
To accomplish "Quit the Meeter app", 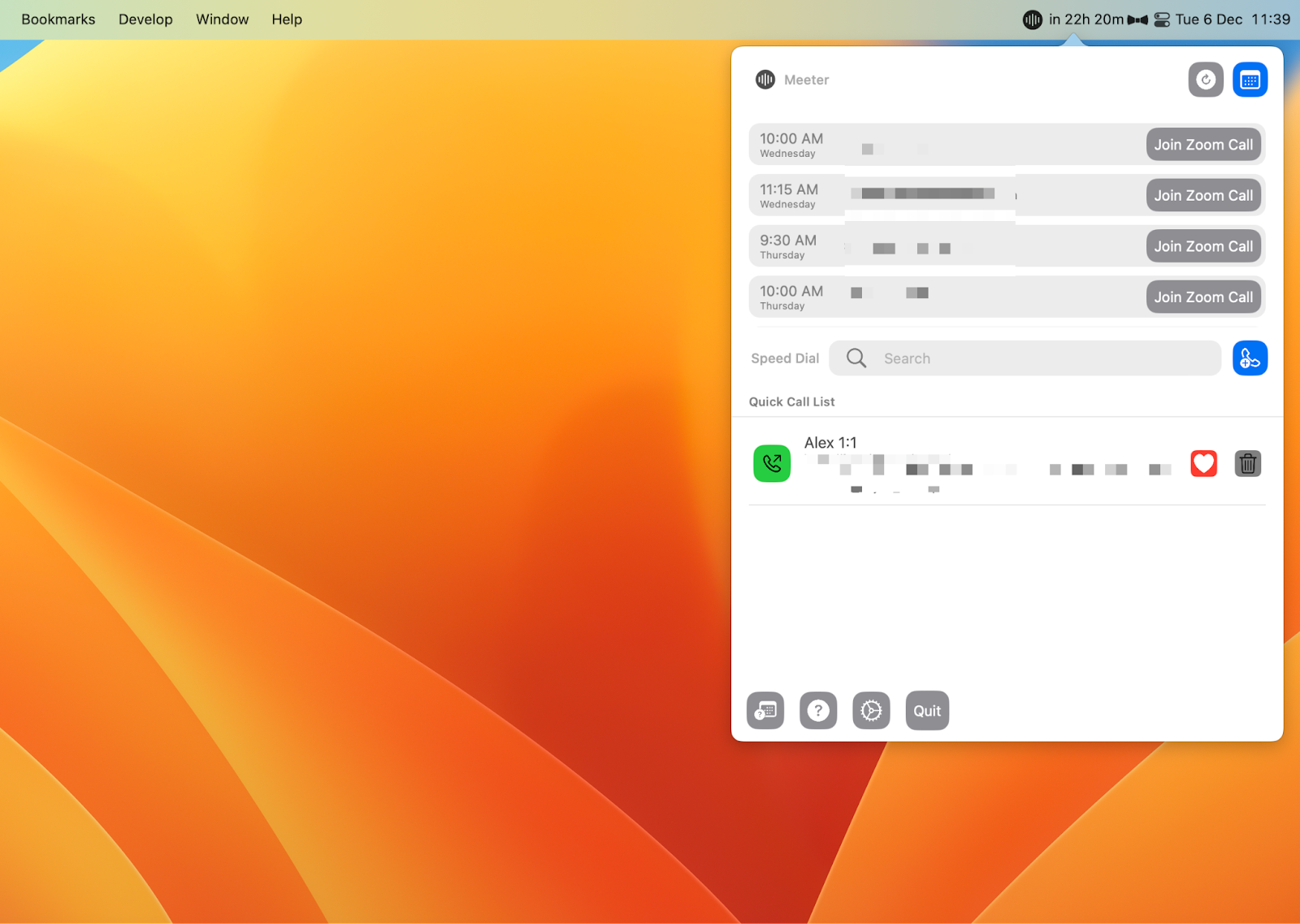I will [927, 711].
